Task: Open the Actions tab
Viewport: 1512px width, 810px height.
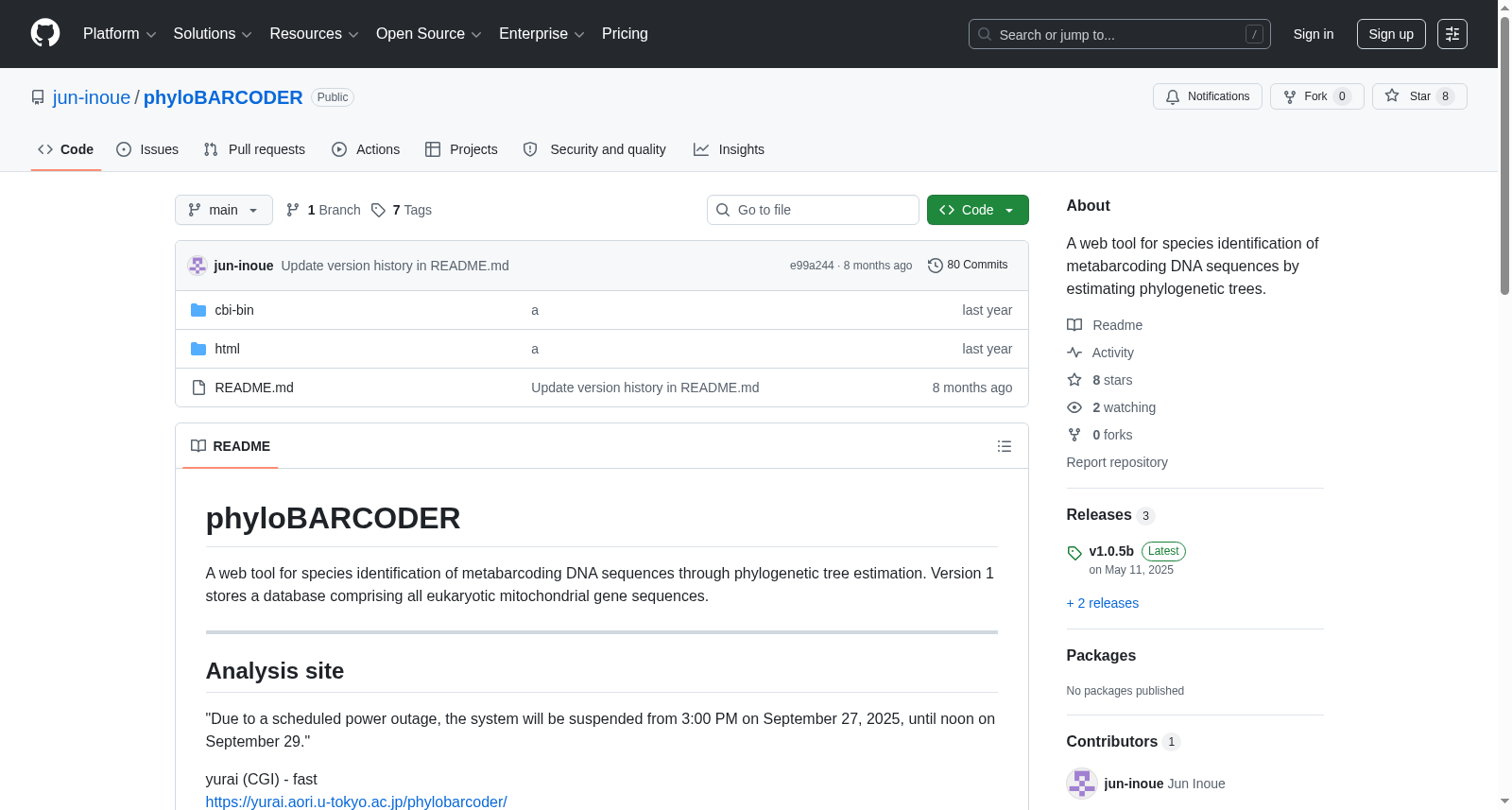Action: point(366,149)
